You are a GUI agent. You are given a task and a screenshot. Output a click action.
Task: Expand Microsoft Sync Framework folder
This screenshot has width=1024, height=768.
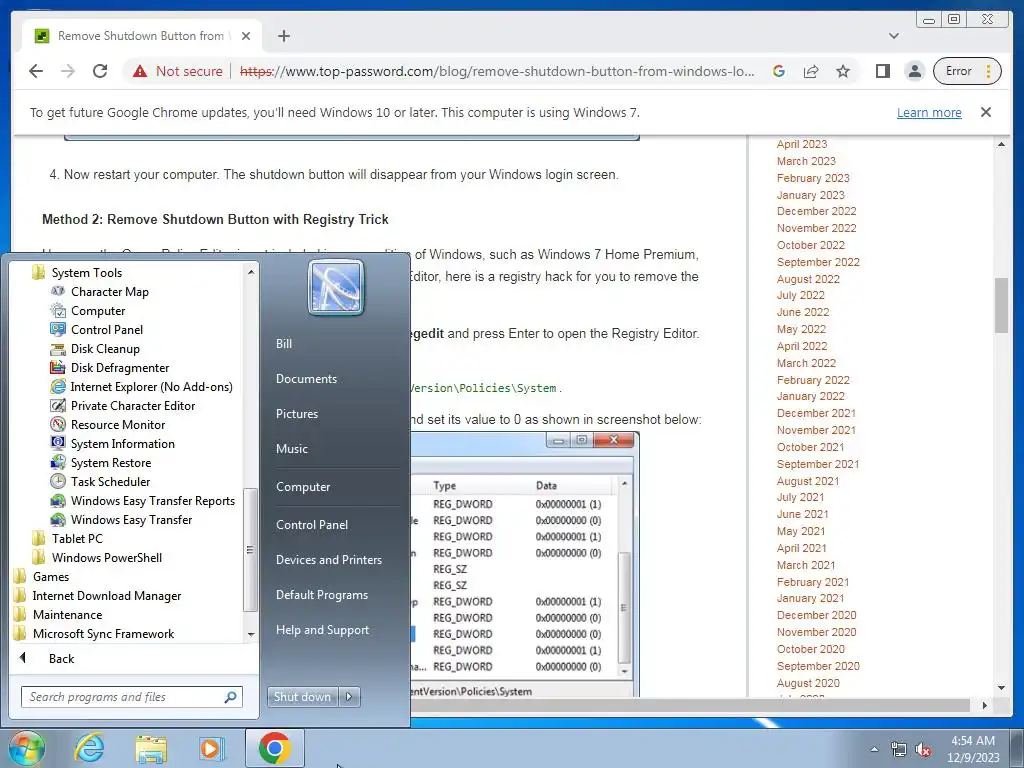[103, 633]
